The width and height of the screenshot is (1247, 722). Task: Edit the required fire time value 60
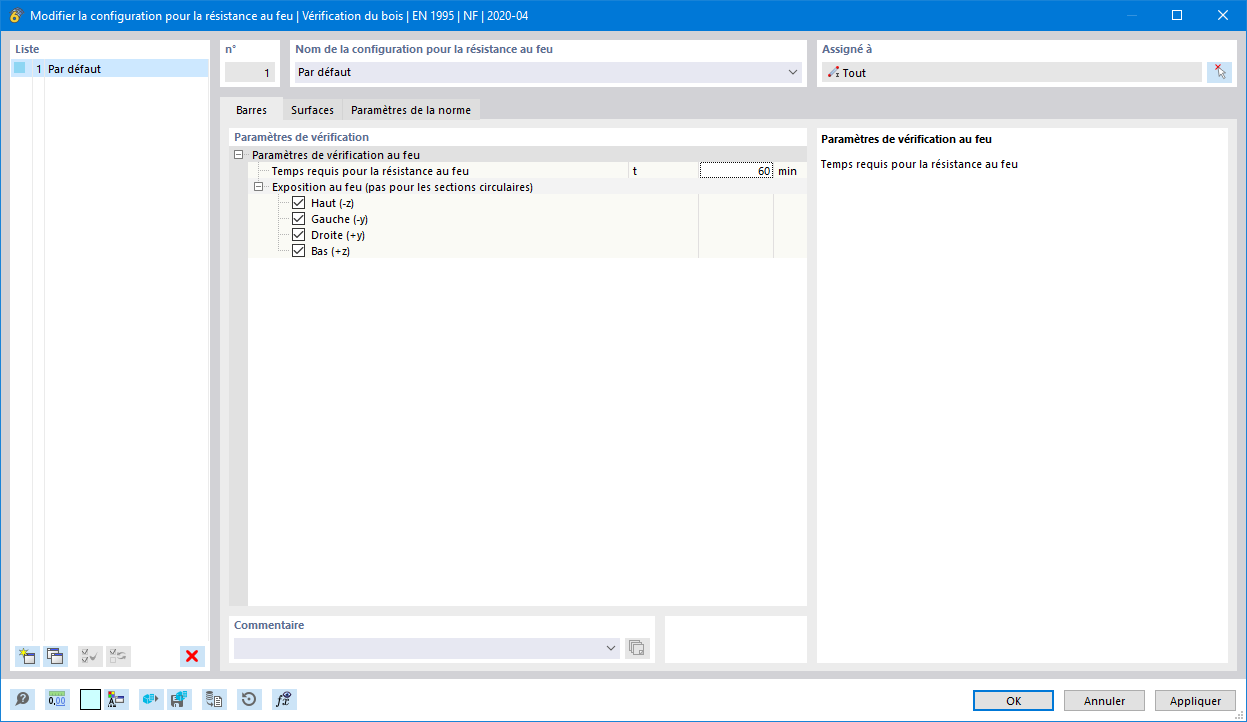coord(736,171)
